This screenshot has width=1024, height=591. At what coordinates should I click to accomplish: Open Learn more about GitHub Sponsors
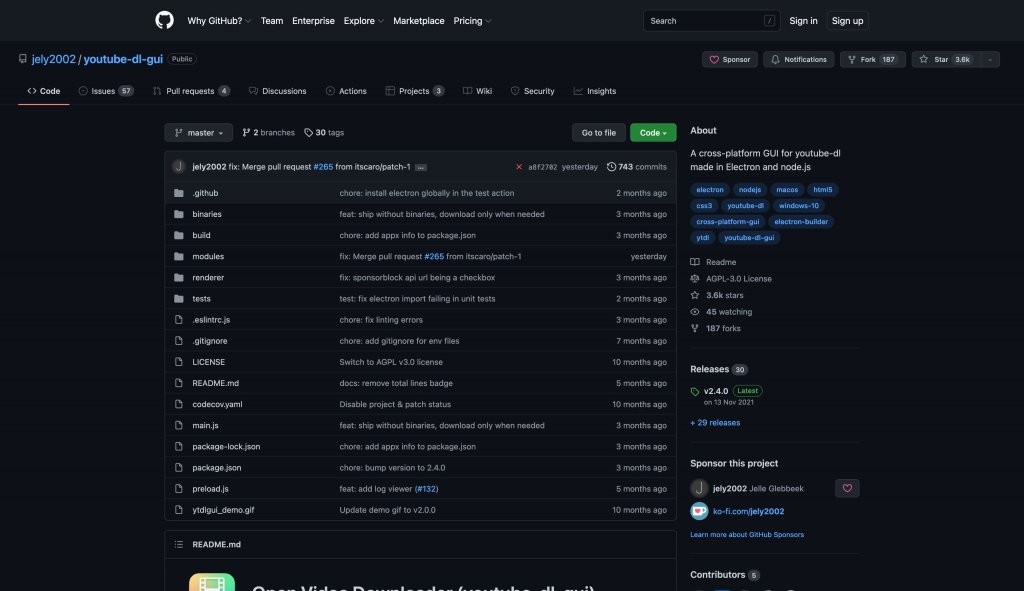click(747, 535)
